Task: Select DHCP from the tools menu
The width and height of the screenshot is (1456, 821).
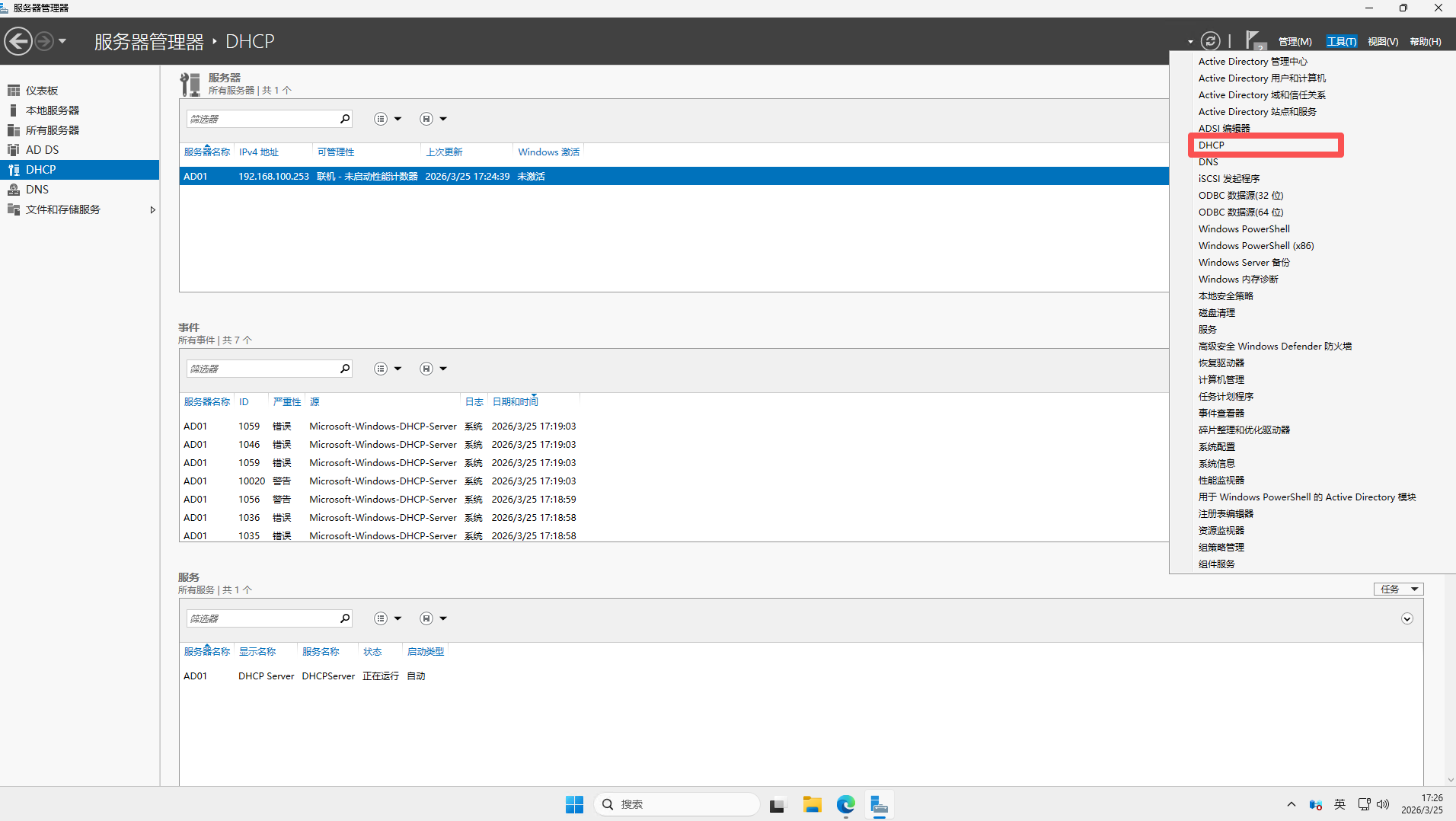Action: [1212, 145]
